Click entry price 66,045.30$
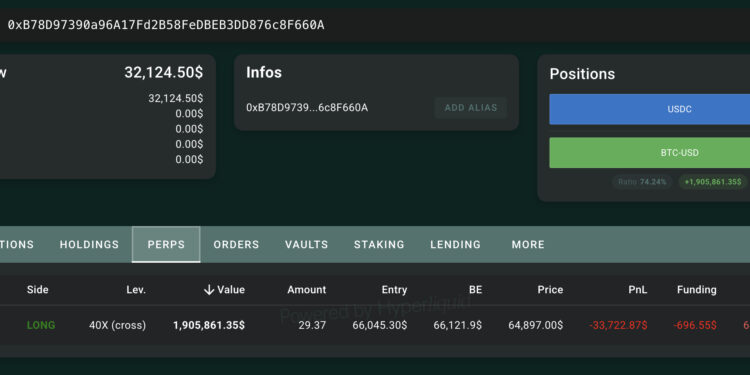The width and height of the screenshot is (750, 375). [x=380, y=325]
